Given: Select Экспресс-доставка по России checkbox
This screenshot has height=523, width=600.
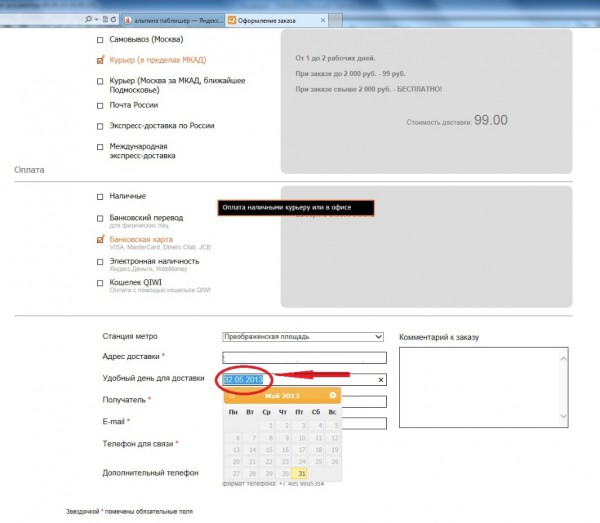Looking at the screenshot, I should (100, 126).
